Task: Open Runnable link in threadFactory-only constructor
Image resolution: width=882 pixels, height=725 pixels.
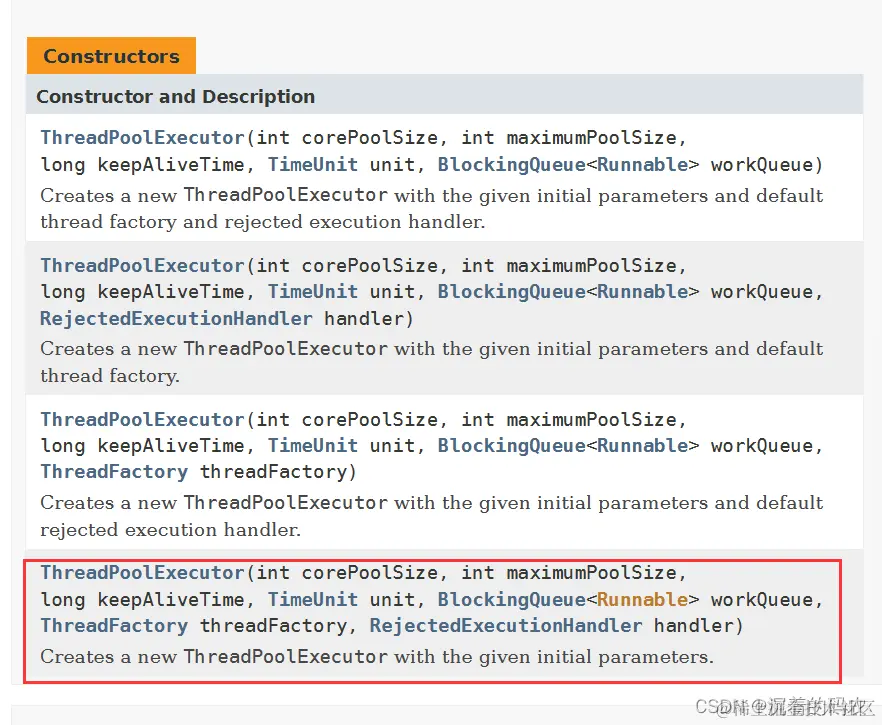Action: pyautogui.click(x=642, y=445)
